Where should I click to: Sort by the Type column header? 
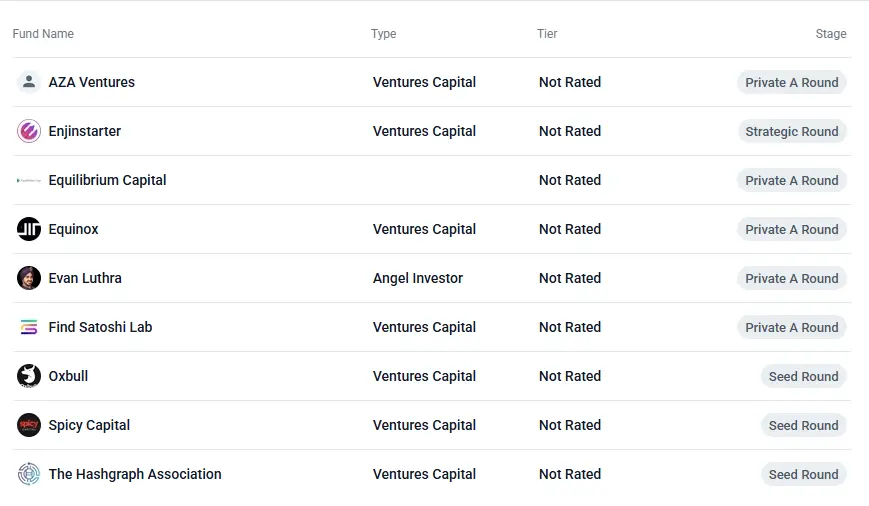383,34
